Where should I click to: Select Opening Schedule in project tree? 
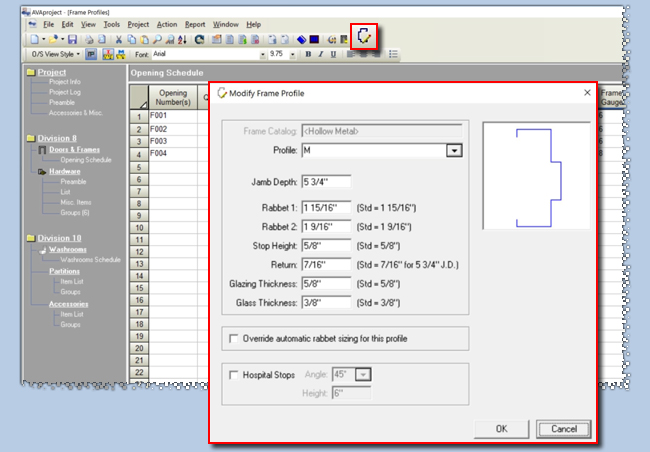click(x=85, y=159)
